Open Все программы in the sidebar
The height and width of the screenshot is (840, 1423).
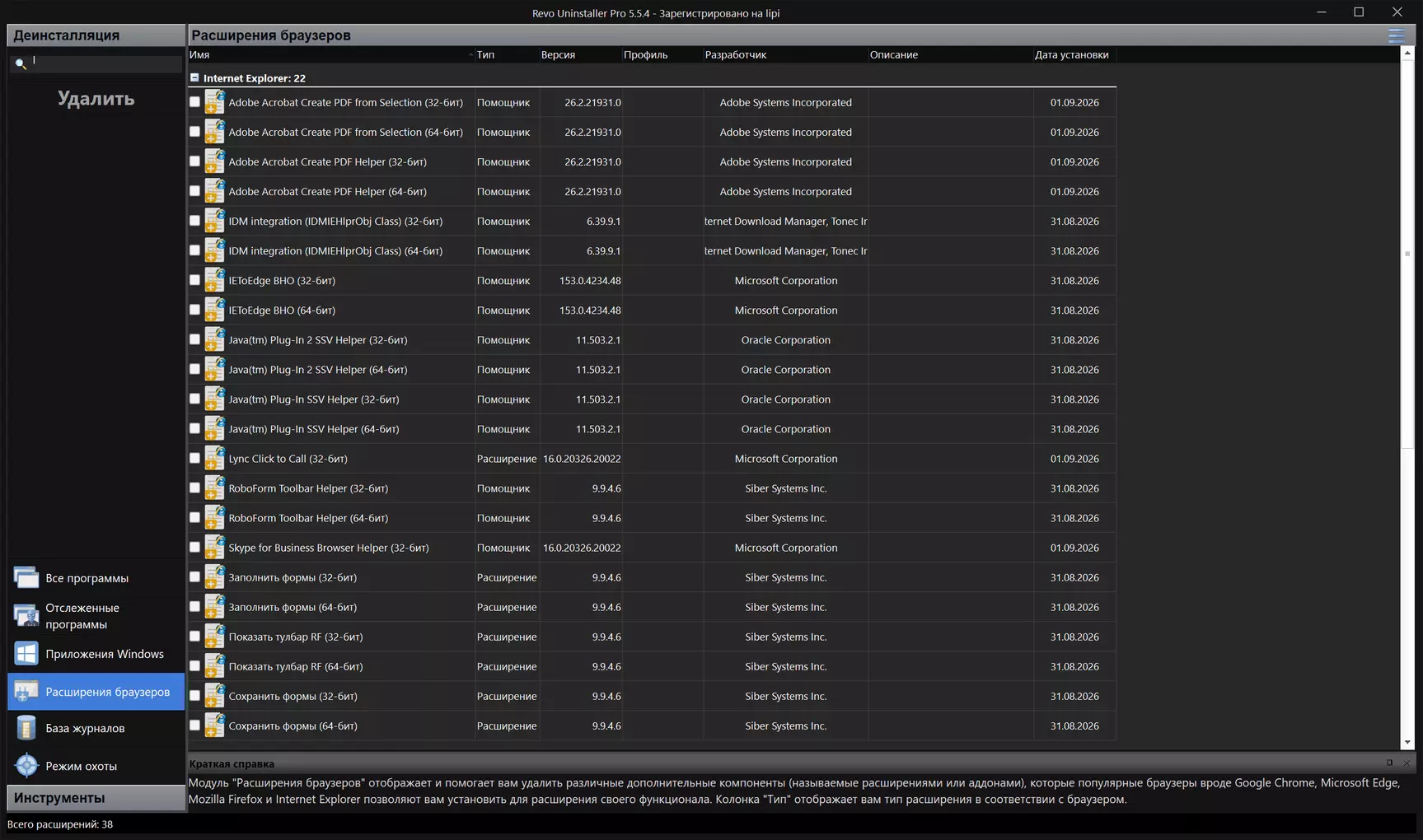coord(96,578)
